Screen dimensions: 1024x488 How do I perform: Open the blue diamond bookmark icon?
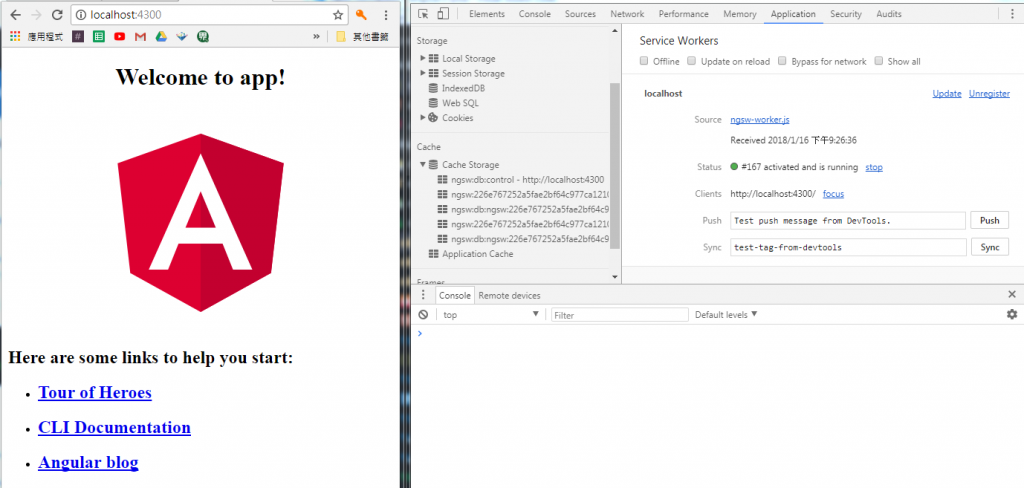click(182, 37)
